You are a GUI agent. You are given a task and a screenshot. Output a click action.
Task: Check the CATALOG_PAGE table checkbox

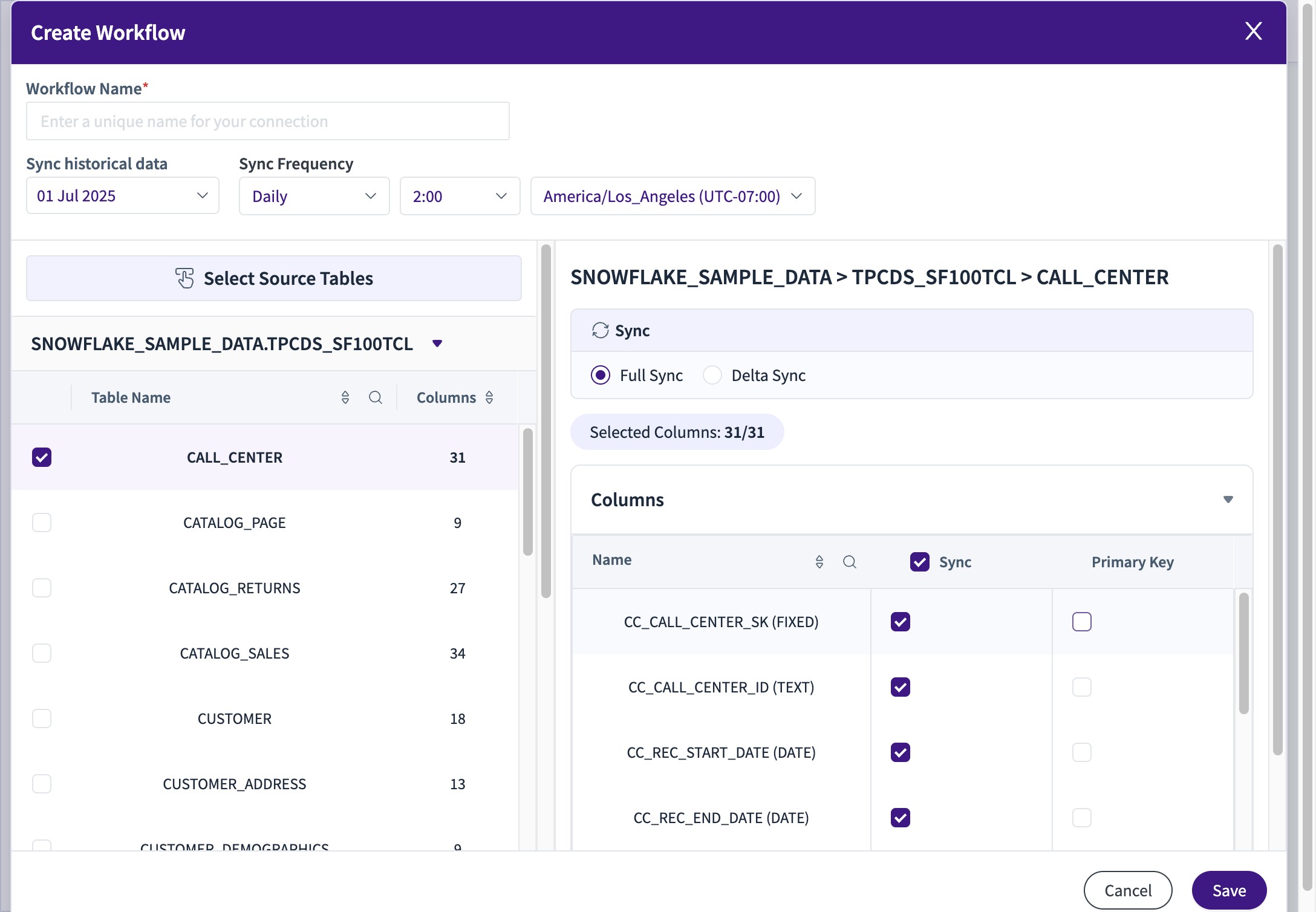(x=42, y=523)
